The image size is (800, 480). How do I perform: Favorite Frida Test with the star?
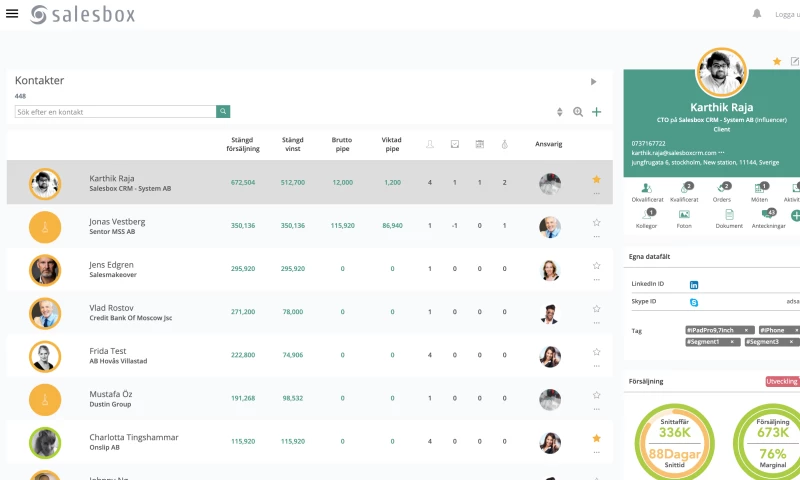[x=596, y=351]
